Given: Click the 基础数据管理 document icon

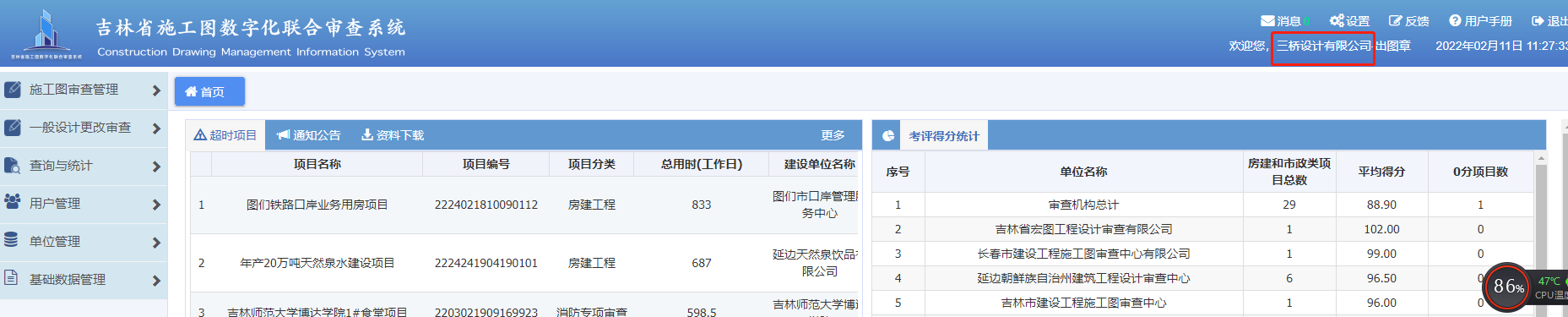Looking at the screenshot, I should point(12,278).
